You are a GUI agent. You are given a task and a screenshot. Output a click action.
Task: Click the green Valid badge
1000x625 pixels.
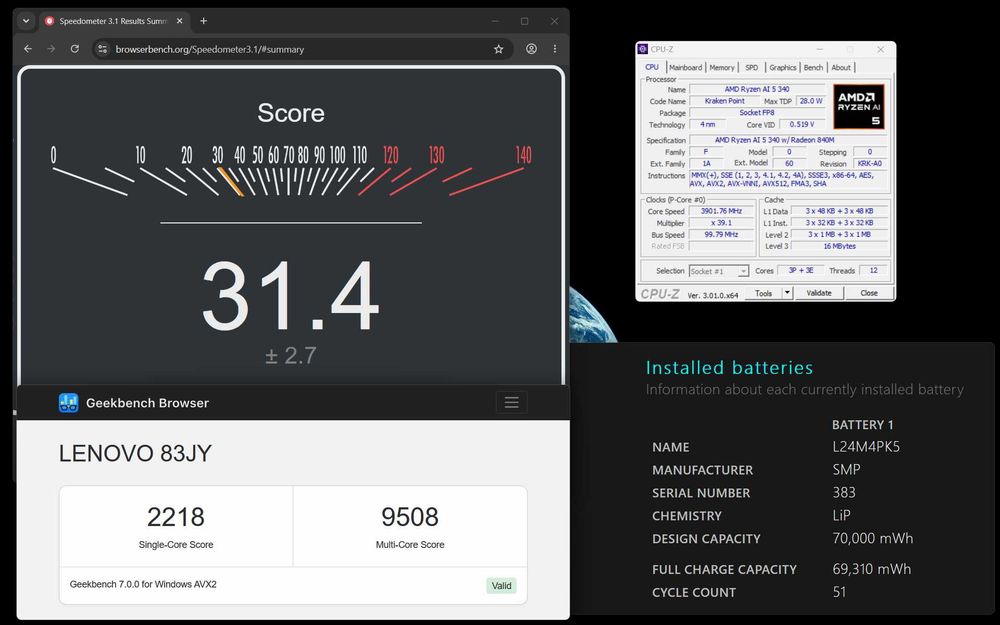click(x=501, y=586)
